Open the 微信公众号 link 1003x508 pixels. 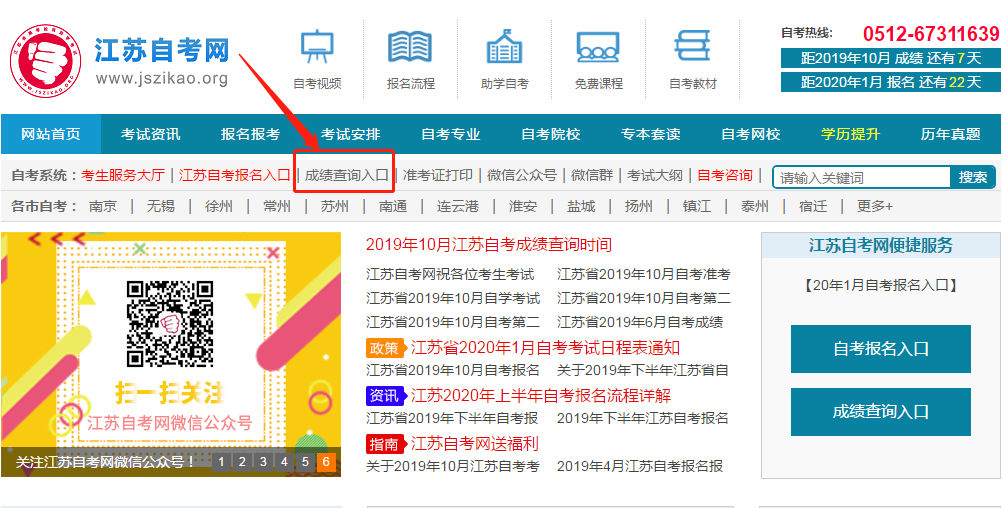coord(522,175)
